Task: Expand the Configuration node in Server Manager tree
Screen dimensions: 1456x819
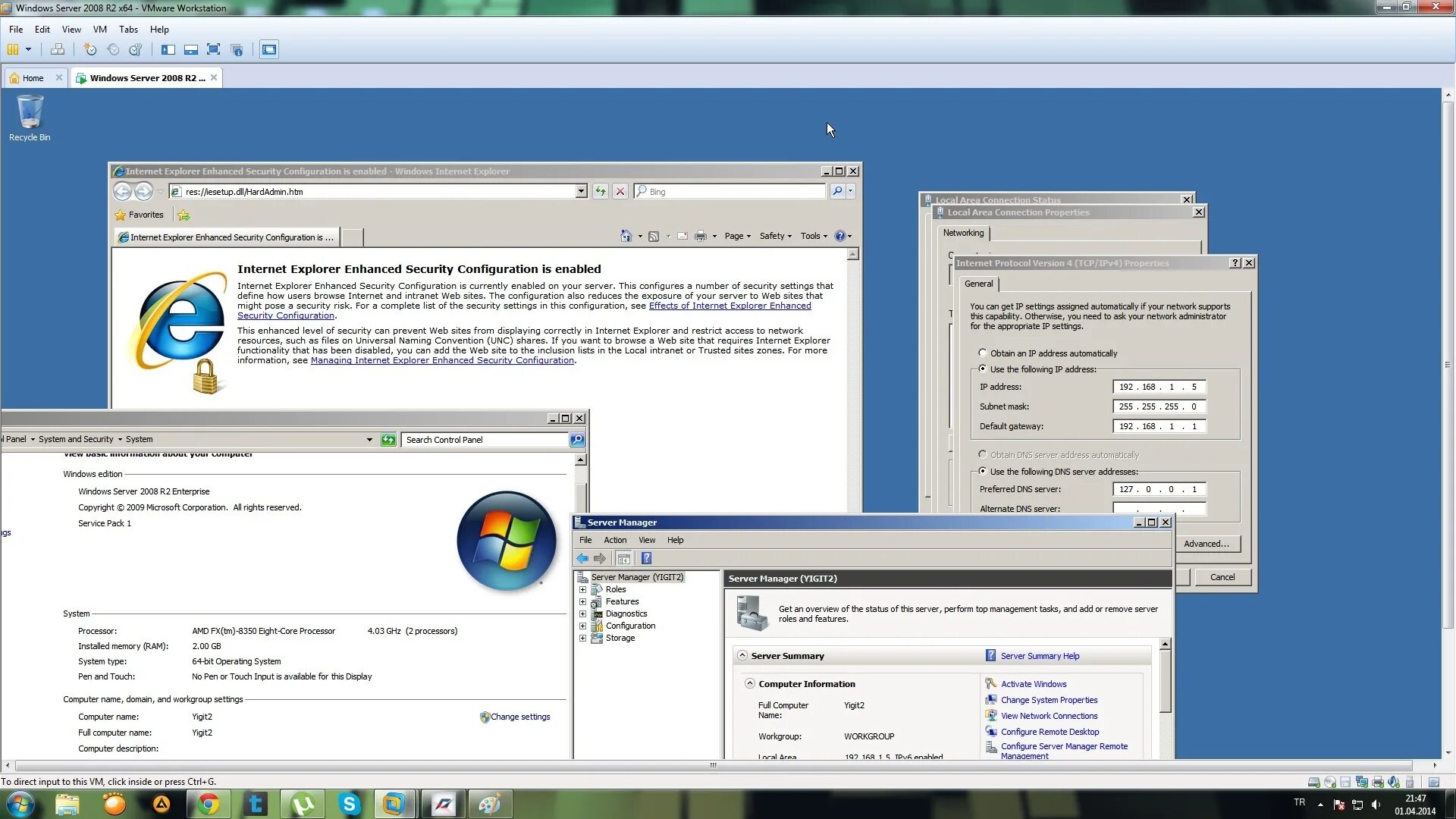Action: pos(582,626)
